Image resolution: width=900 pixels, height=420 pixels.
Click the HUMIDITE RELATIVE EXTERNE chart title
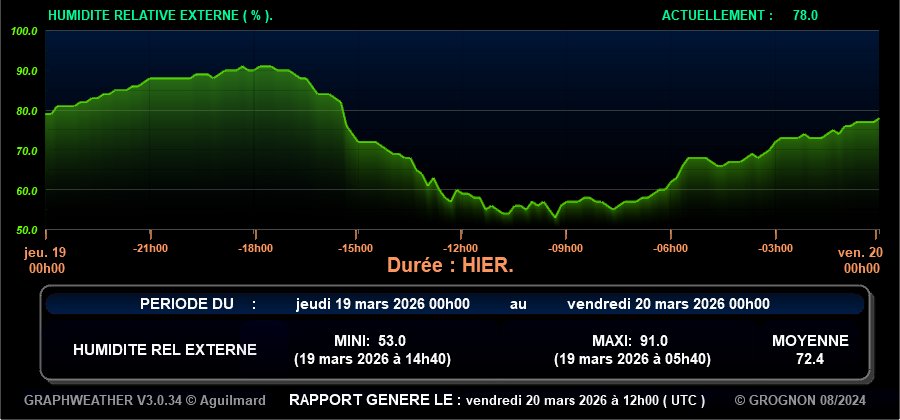[x=160, y=15]
